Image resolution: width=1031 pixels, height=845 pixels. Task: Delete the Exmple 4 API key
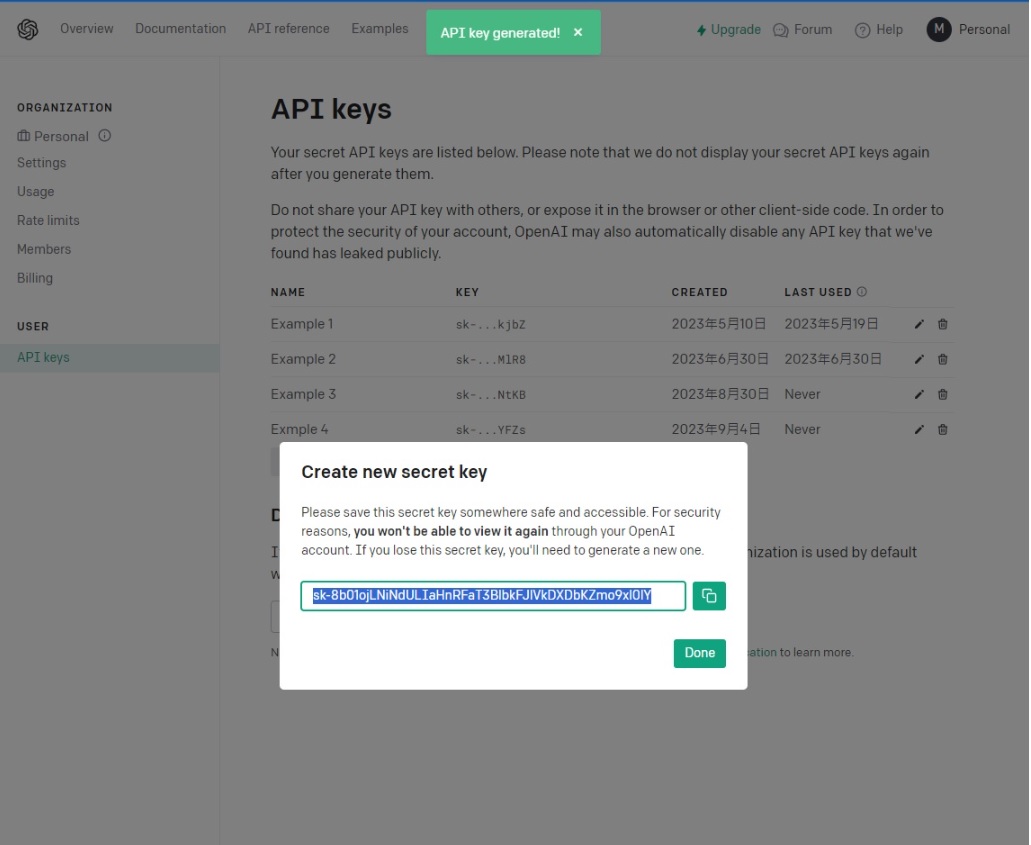point(942,429)
